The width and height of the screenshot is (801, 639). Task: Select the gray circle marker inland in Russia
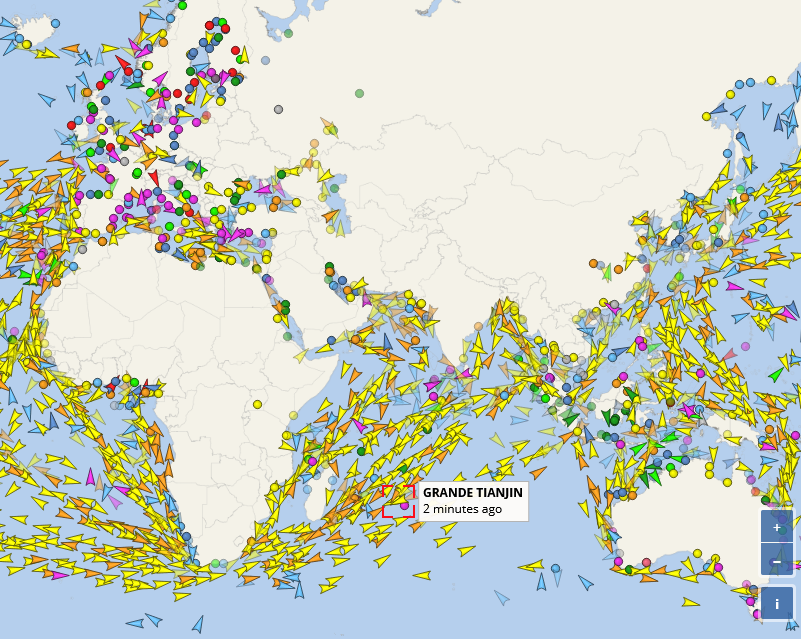click(x=278, y=109)
